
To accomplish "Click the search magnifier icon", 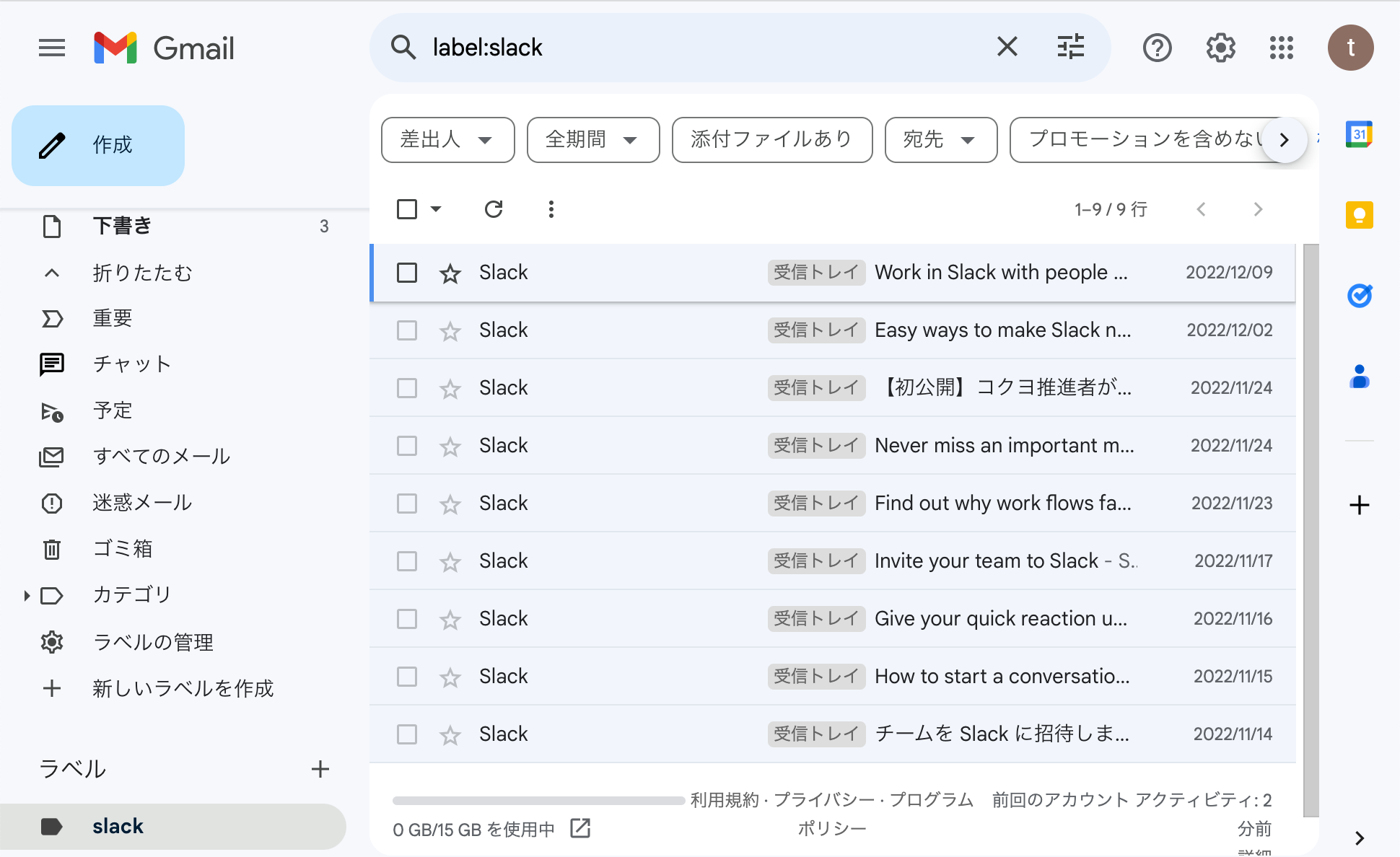I will click(403, 48).
